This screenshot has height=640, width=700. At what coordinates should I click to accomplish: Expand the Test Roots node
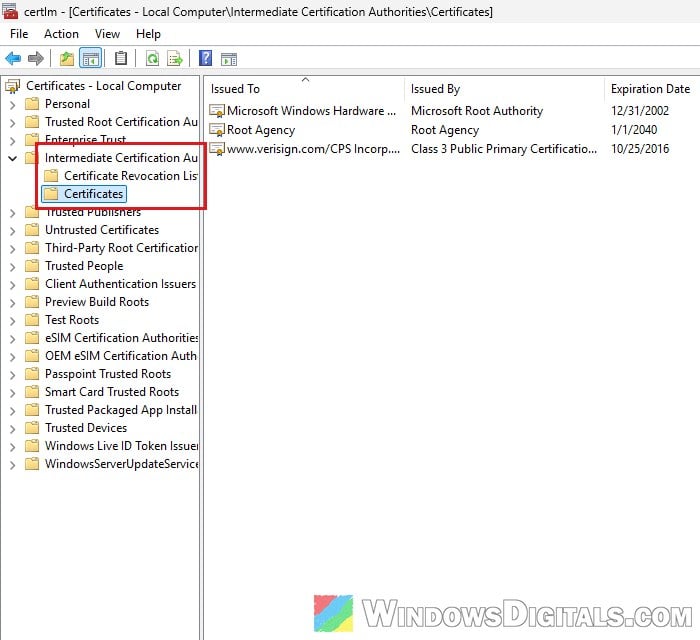[12, 321]
